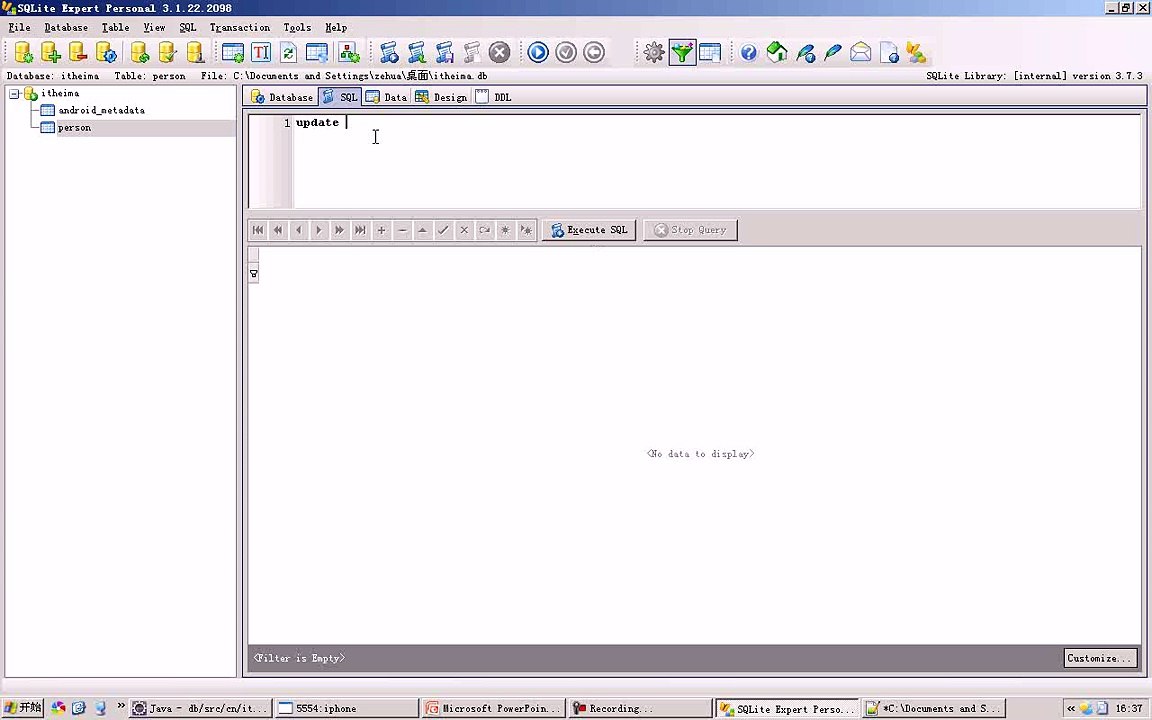This screenshot has width=1152, height=720.
Task: Switch to the Database tab
Action: click(281, 97)
